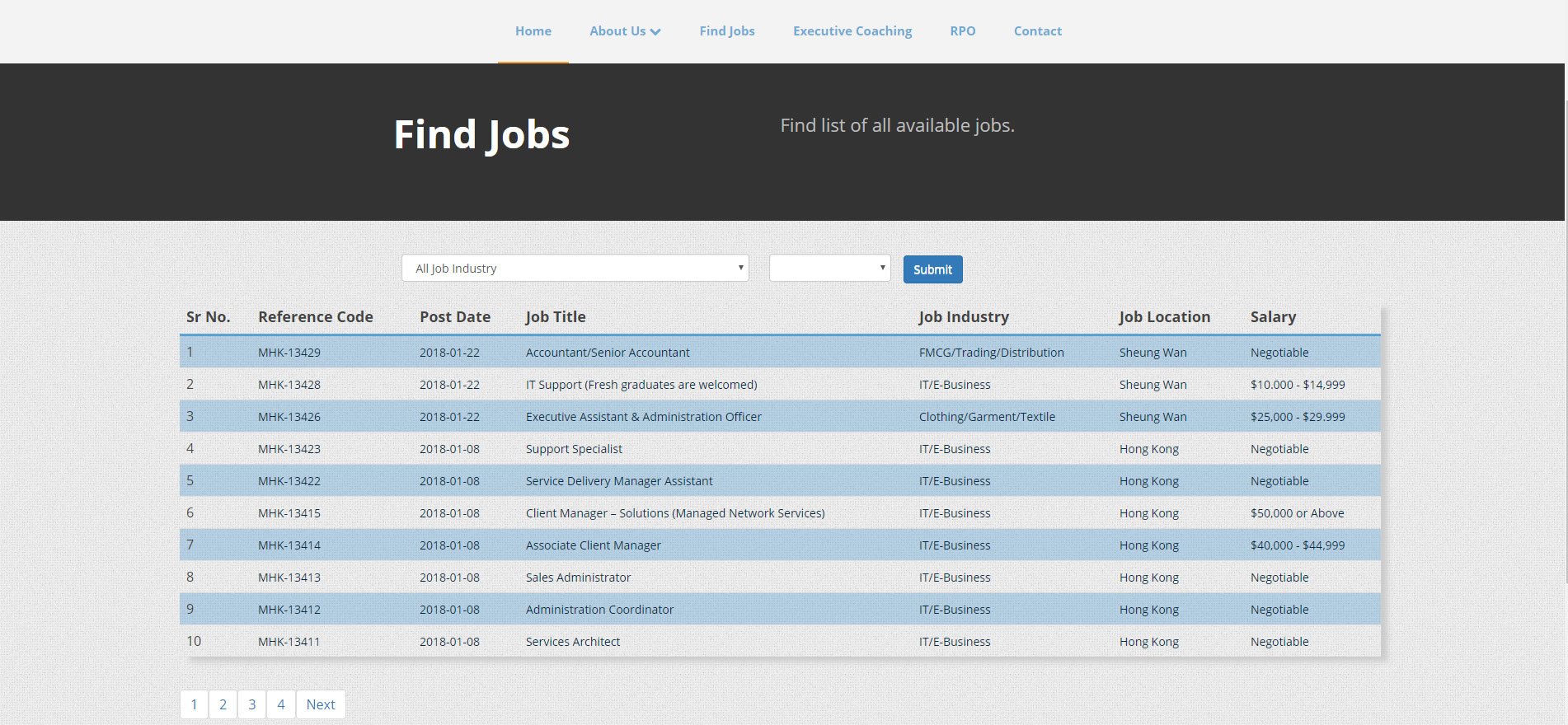The height and width of the screenshot is (725, 1568).
Task: Open the empty dropdown beside Submit
Action: pos(829,268)
